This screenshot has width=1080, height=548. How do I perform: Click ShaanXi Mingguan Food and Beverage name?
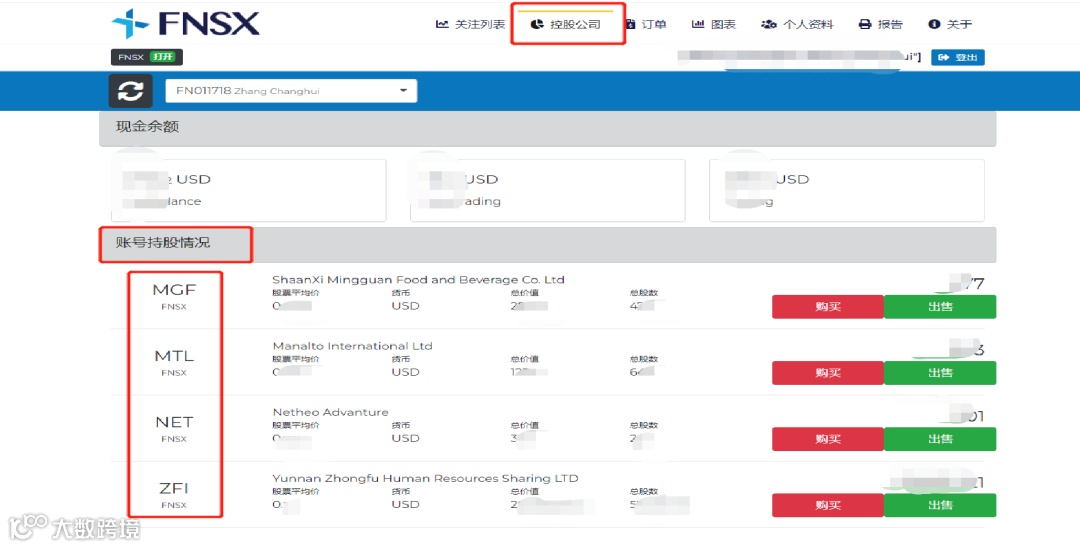418,280
